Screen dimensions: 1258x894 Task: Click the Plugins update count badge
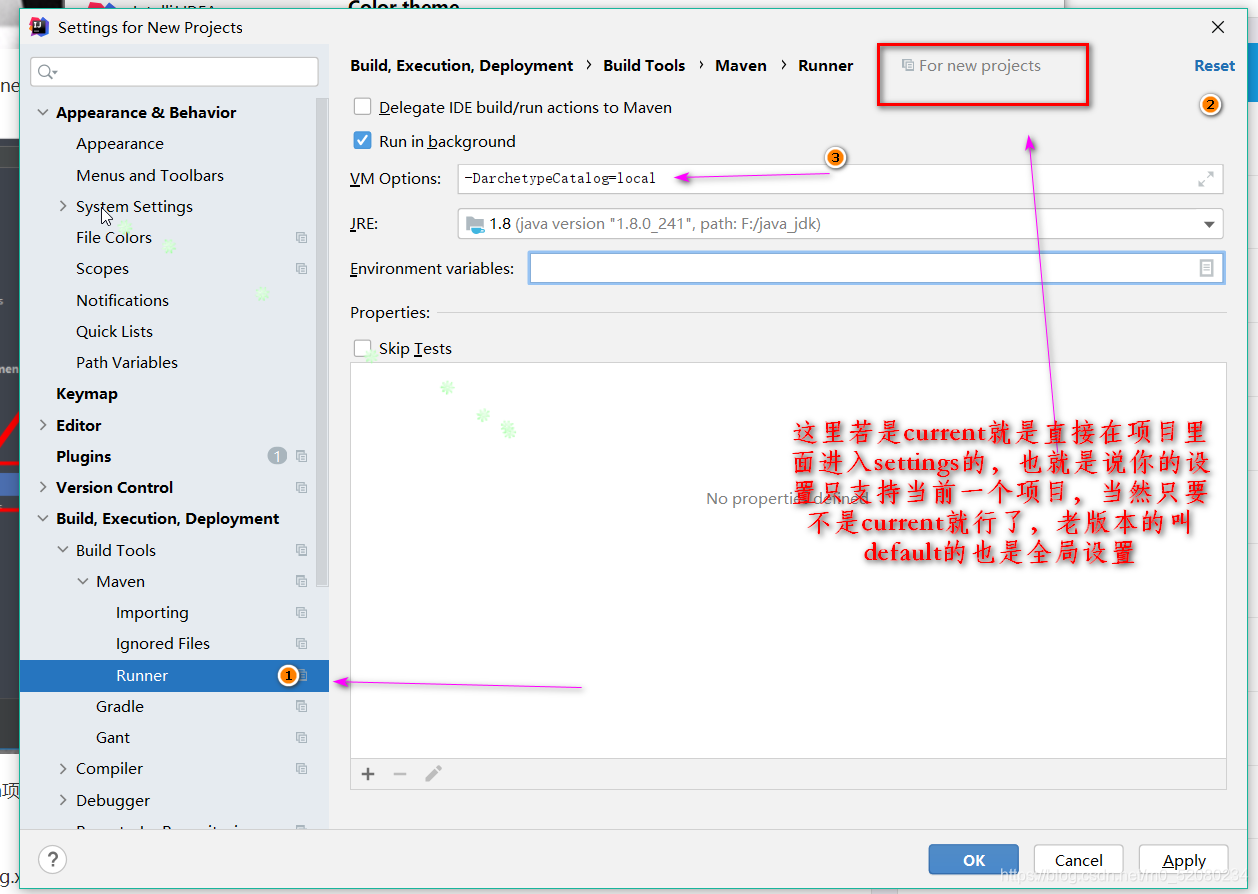pyautogui.click(x=277, y=456)
